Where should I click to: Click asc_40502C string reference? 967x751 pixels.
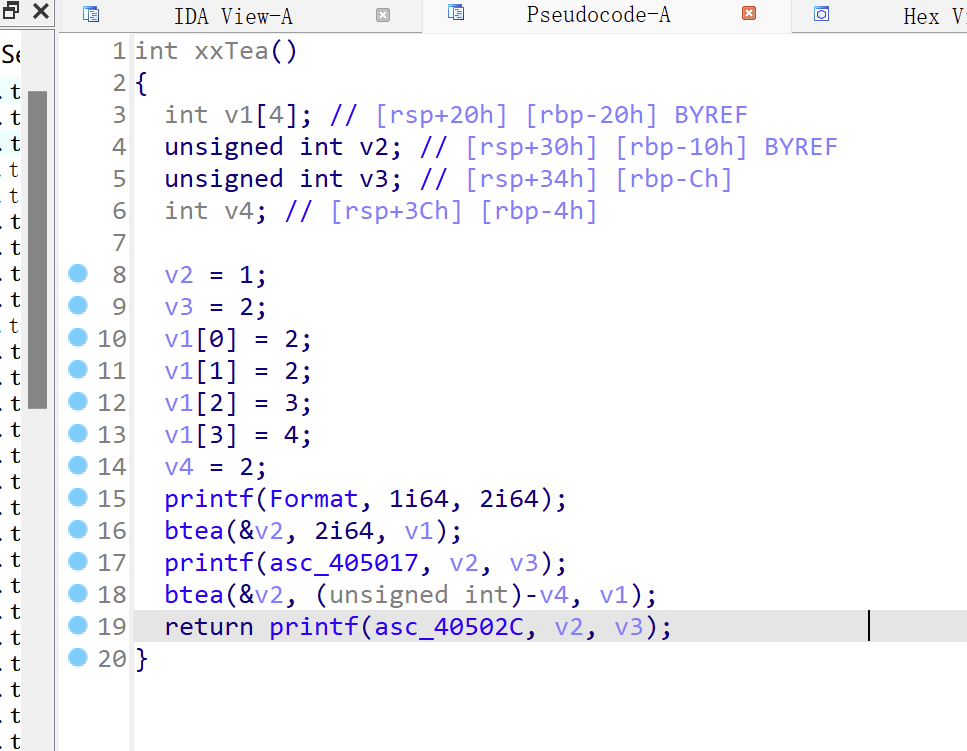(x=448, y=627)
